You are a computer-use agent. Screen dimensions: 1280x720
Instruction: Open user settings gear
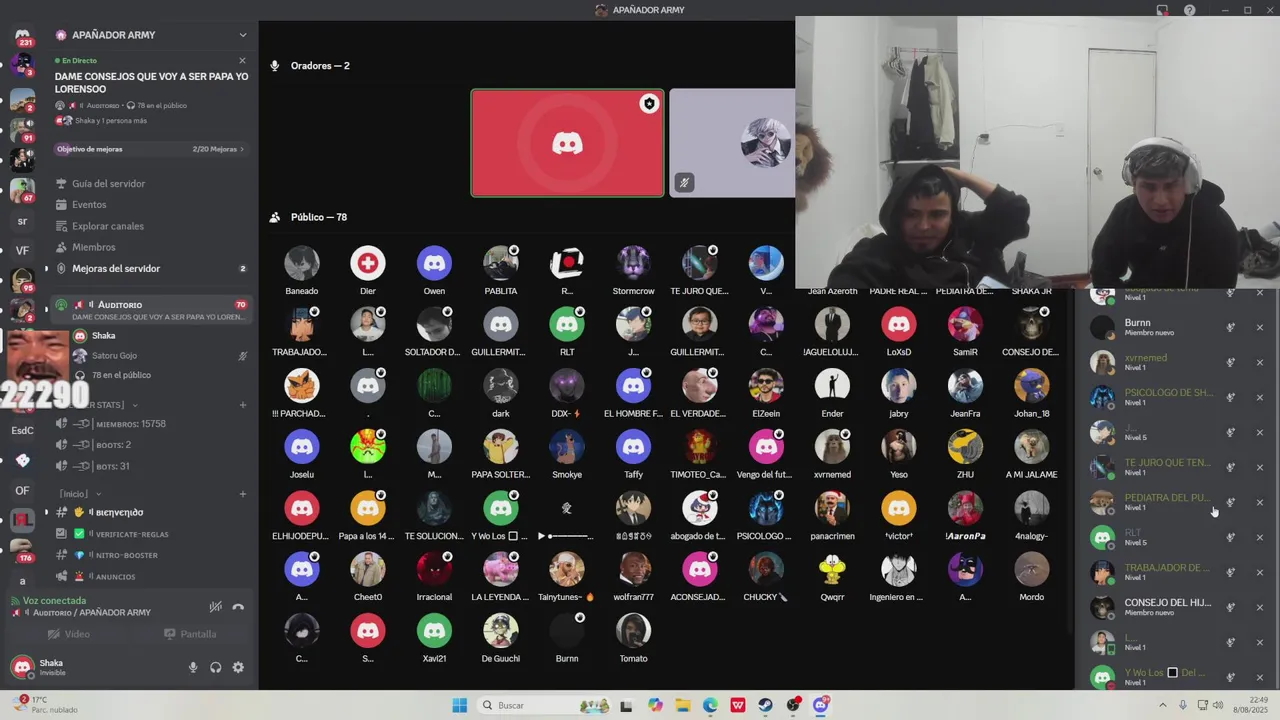click(238, 667)
